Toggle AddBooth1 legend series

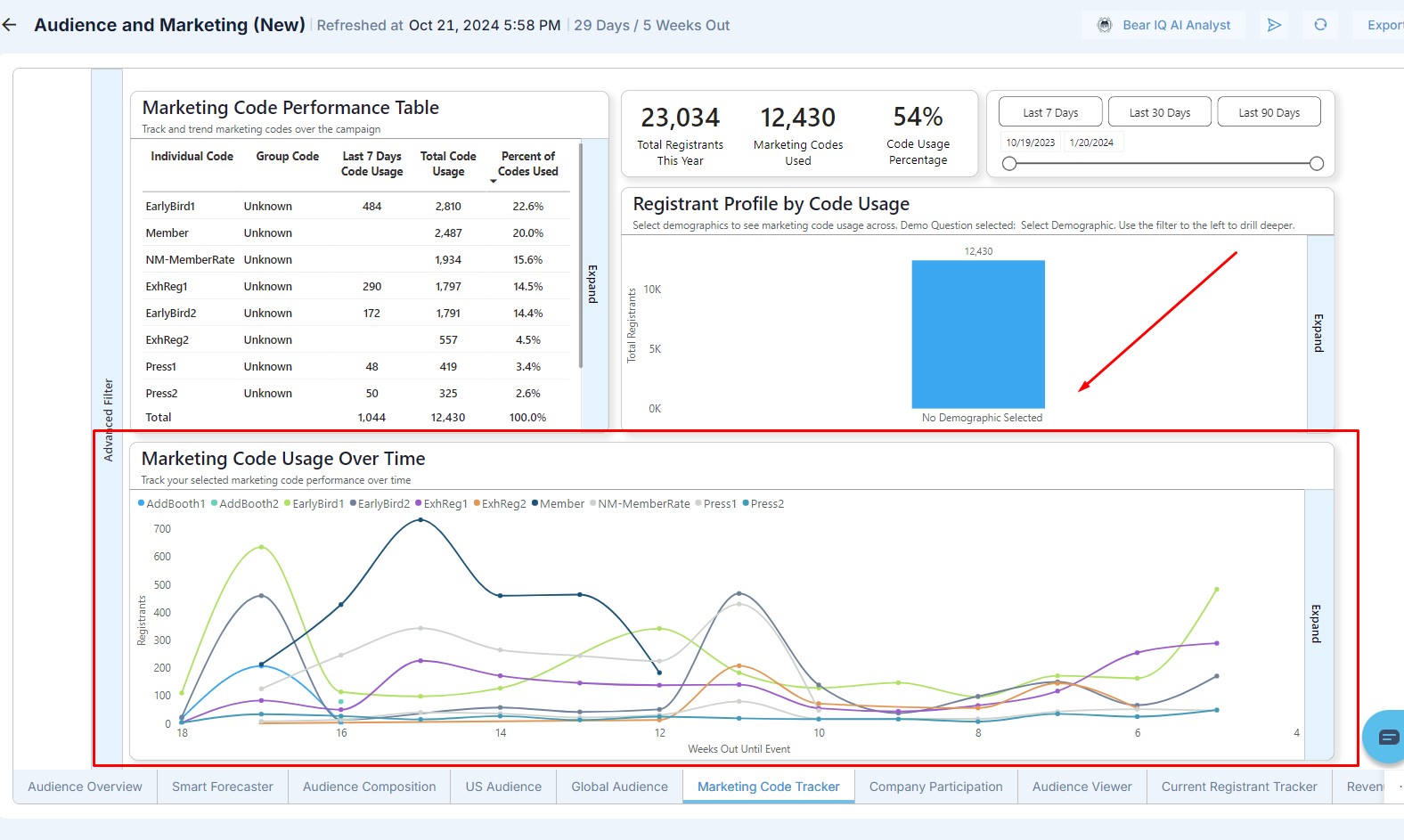(171, 503)
